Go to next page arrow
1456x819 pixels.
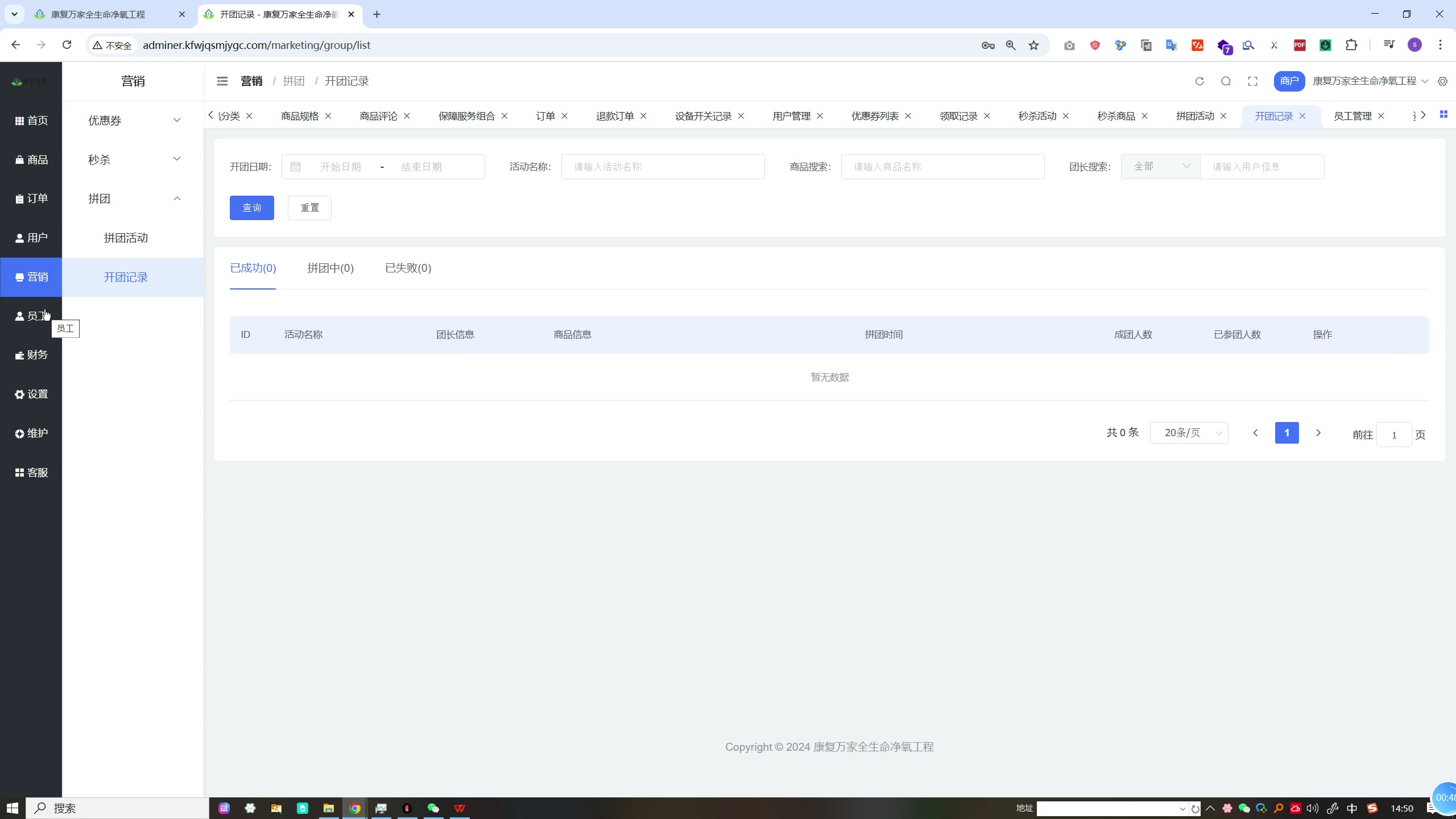point(1318,433)
